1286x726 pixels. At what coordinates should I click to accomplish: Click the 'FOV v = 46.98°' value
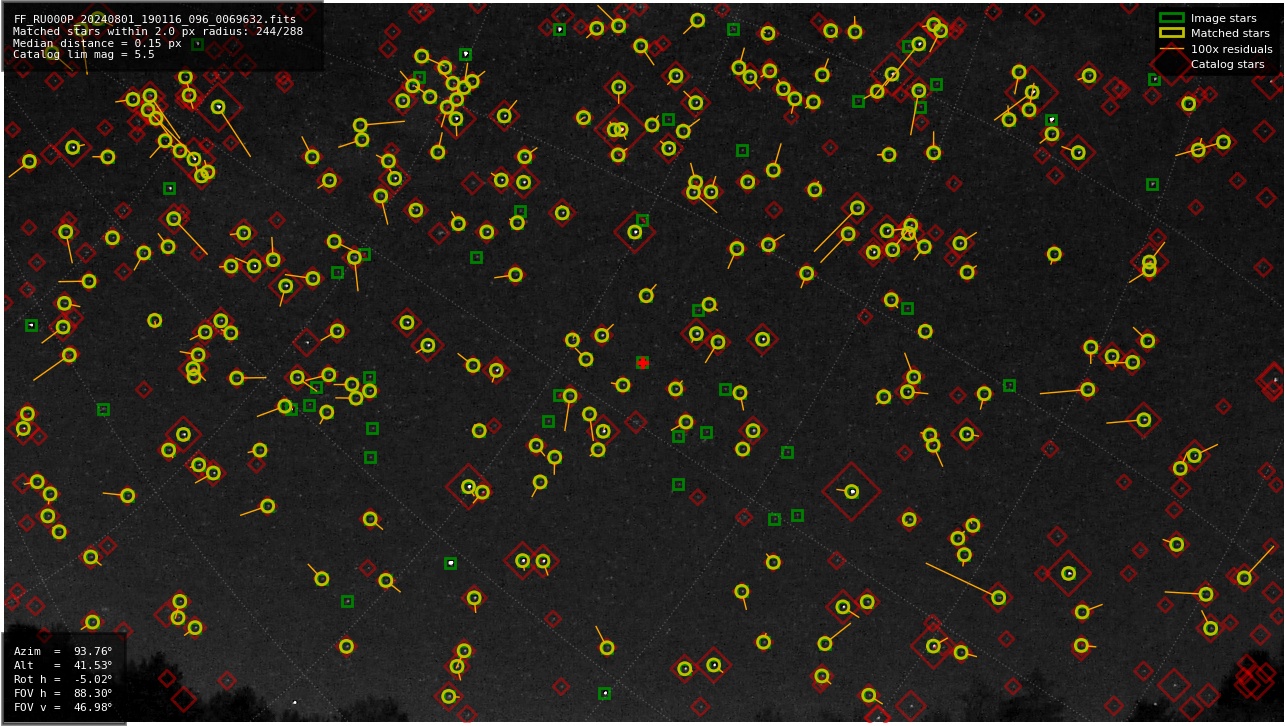pyautogui.click(x=63, y=707)
